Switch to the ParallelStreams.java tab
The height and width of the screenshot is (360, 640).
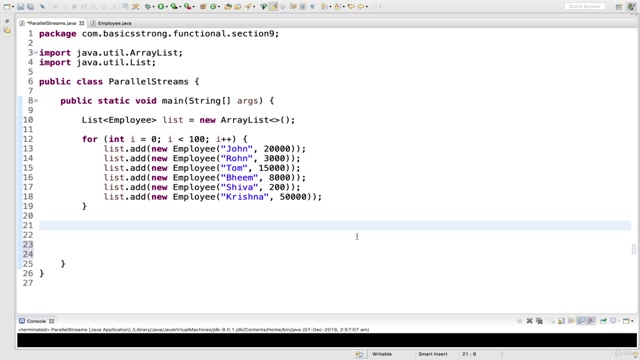click(51, 23)
